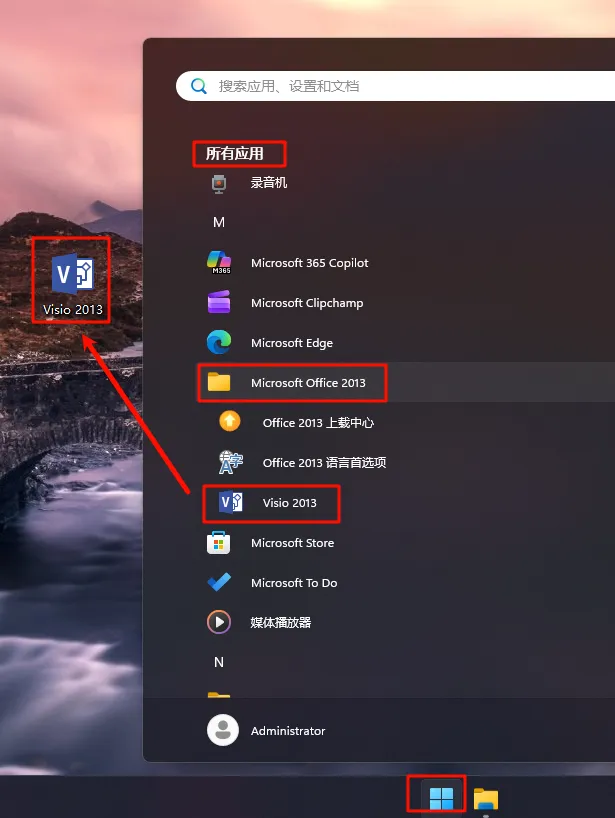Select the 媒体播放器 label
The width and height of the screenshot is (615, 818).
click(x=281, y=622)
